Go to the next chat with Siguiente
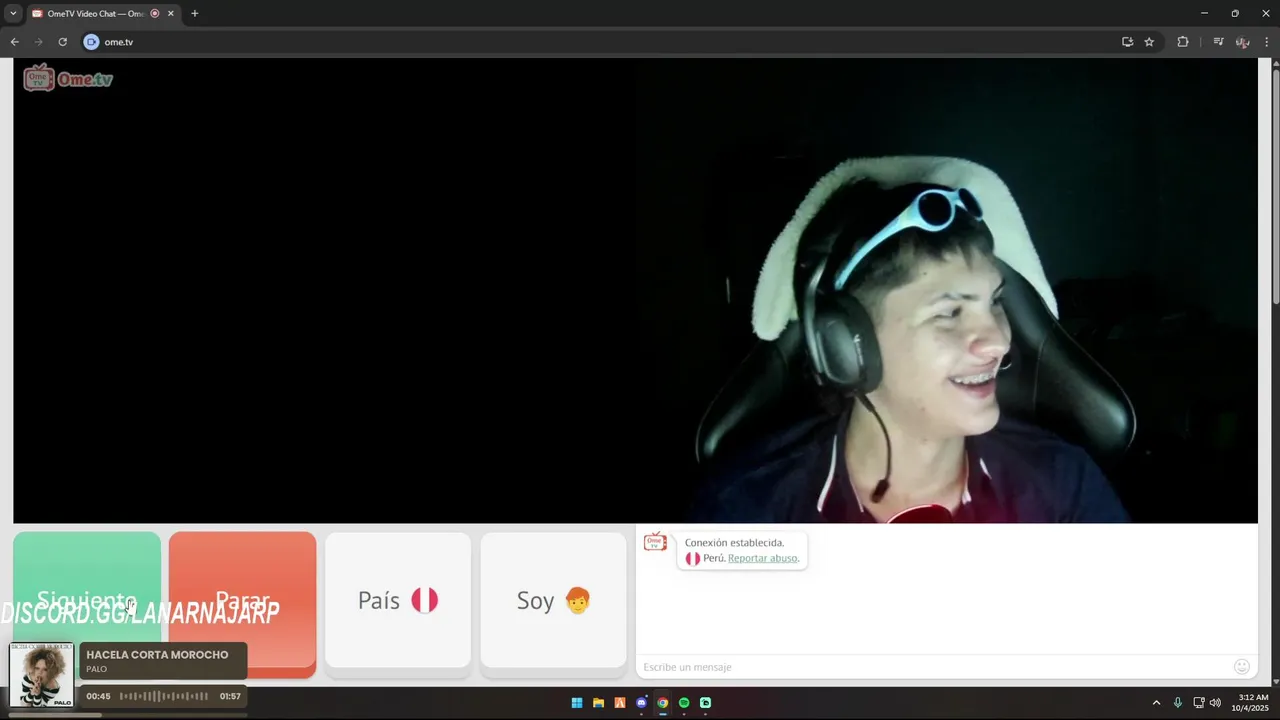1280x720 pixels. tap(87, 600)
